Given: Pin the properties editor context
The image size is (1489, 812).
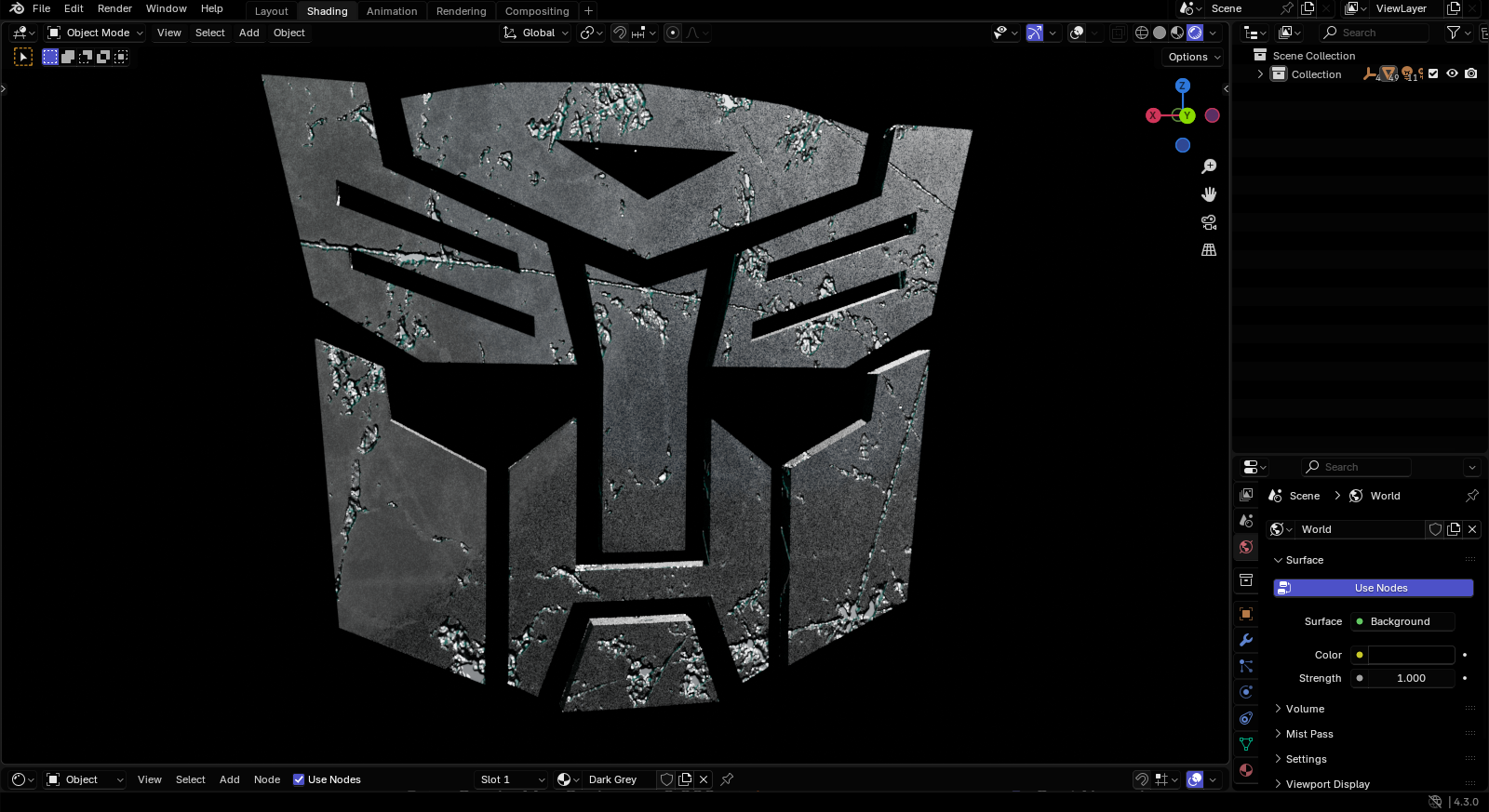Looking at the screenshot, I should 1472,496.
